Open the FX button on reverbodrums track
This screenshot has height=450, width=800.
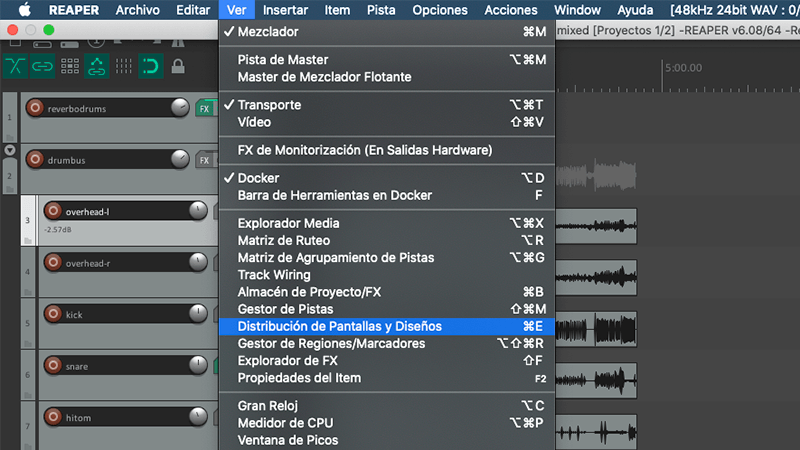(x=204, y=108)
